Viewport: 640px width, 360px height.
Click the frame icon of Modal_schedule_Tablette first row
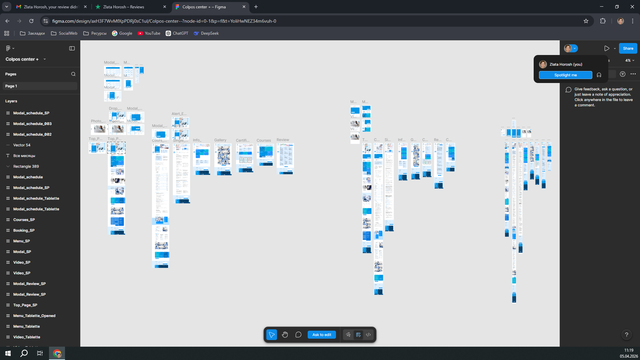pos(8,198)
